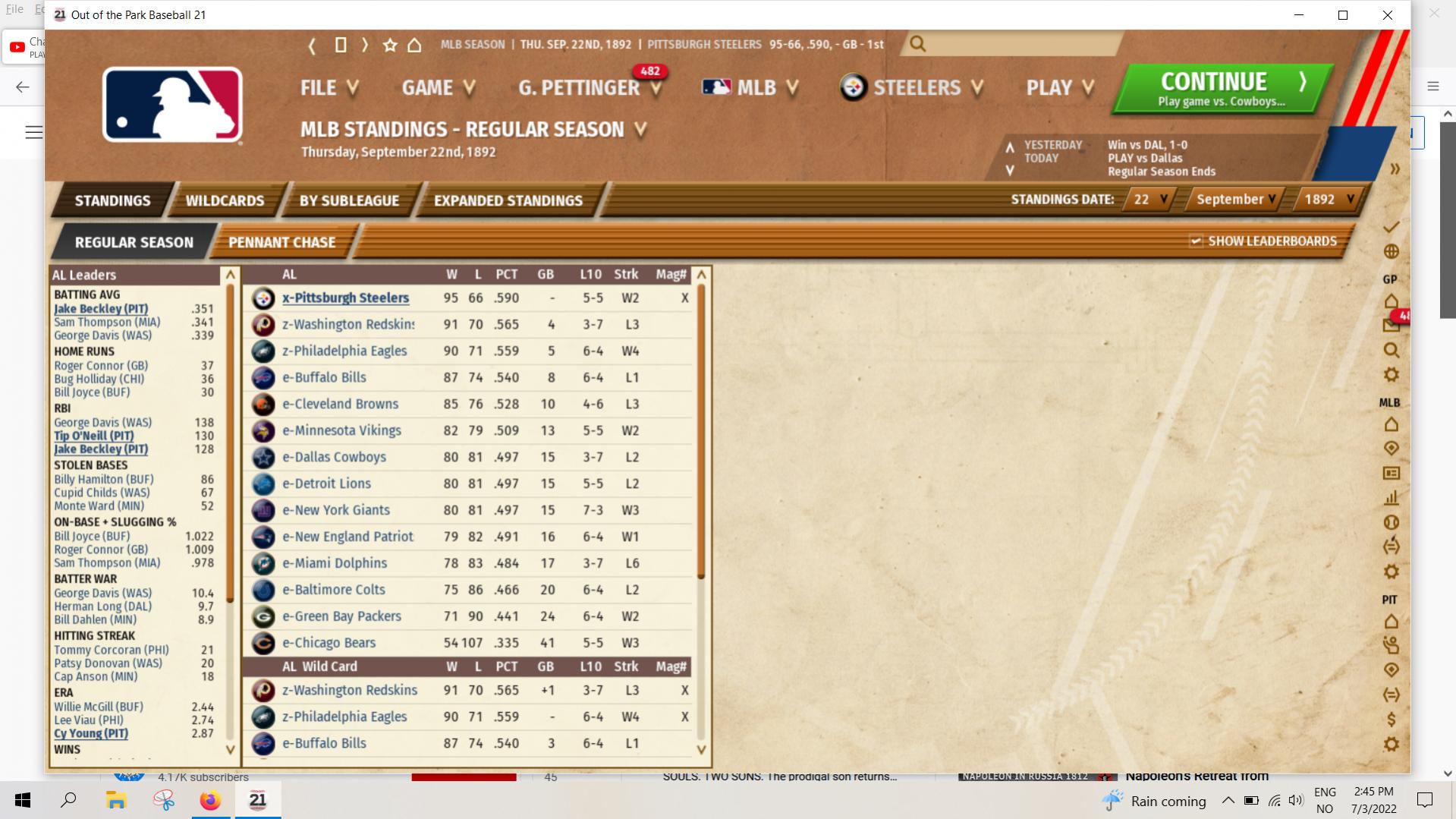The width and height of the screenshot is (1456, 819).
Task: Click the medical stethoscope icon under PIT
Action: (x=1391, y=646)
